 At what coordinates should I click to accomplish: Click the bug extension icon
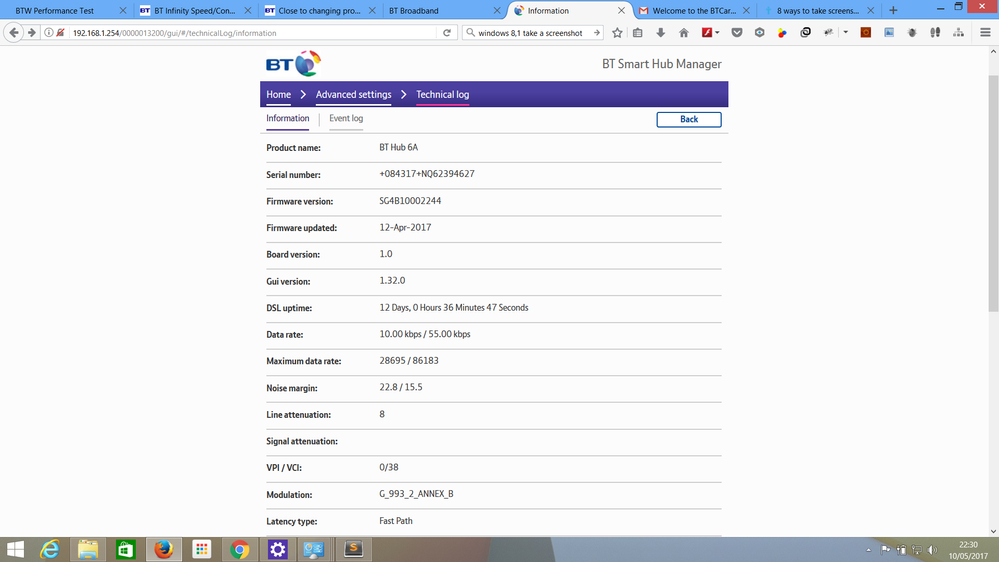tap(912, 32)
